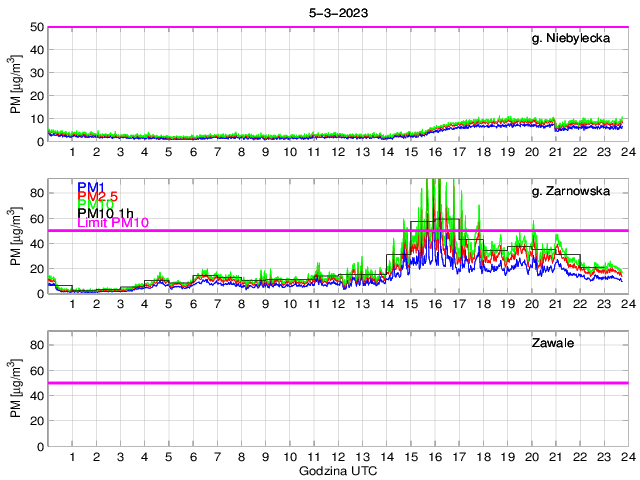
Task: Click the 80 tick on Zawale y-axis
Action: point(37,344)
